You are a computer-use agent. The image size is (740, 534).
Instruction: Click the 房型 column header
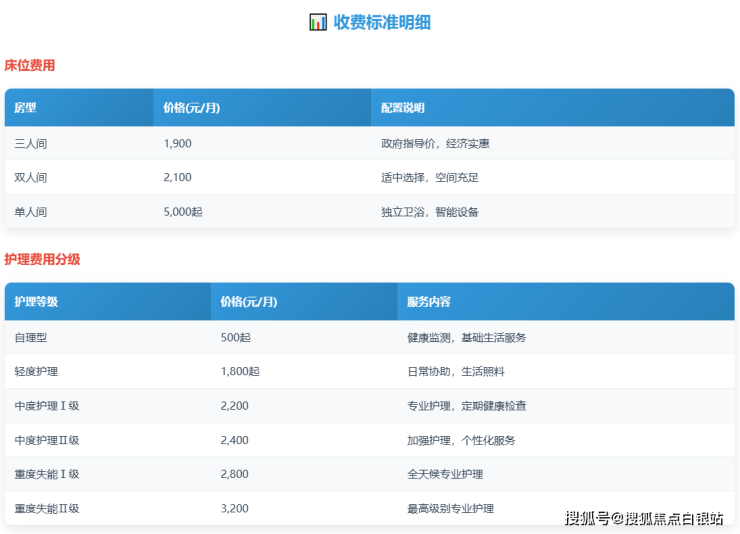25,108
